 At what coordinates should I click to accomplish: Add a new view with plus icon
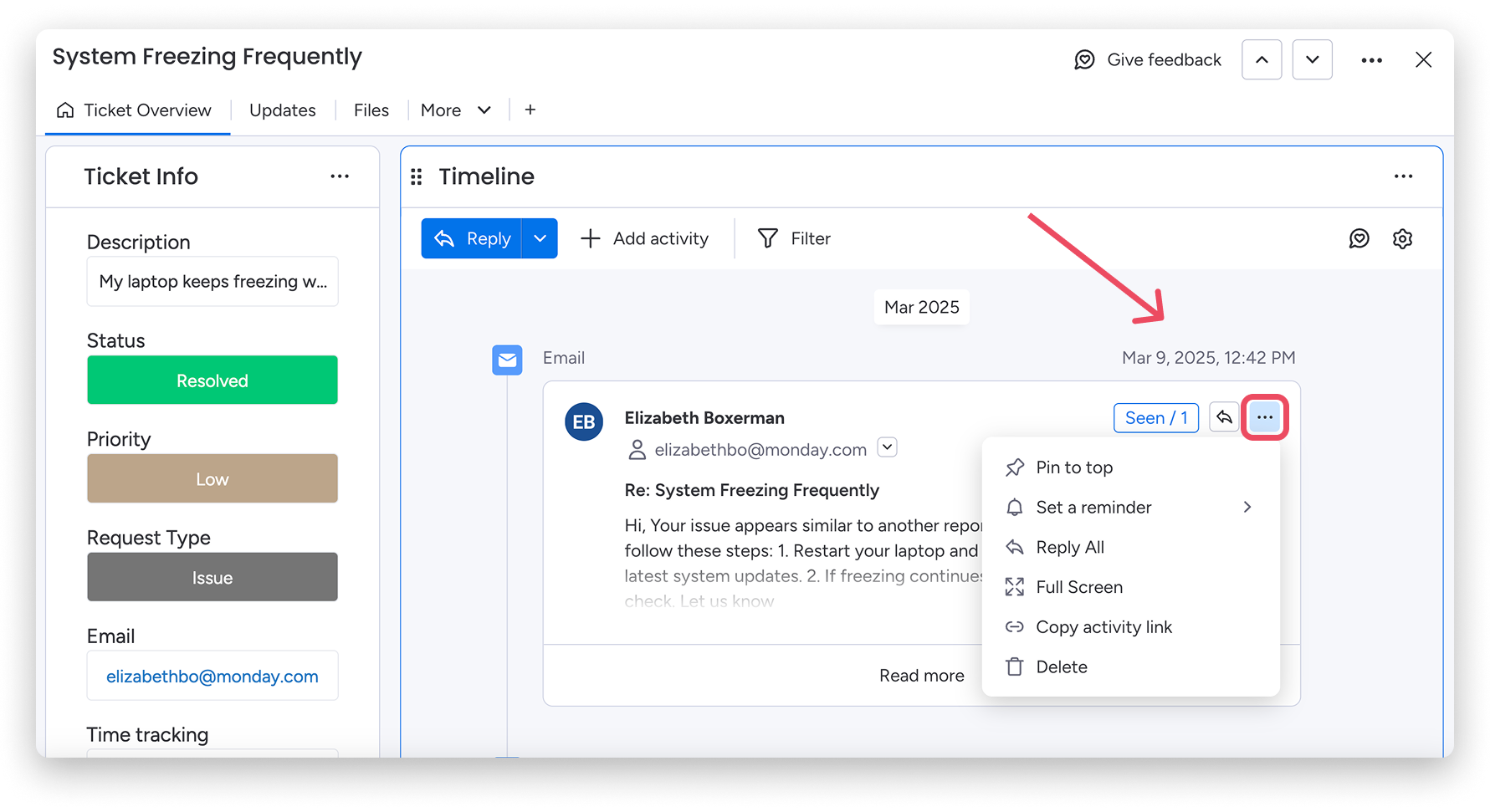[530, 110]
